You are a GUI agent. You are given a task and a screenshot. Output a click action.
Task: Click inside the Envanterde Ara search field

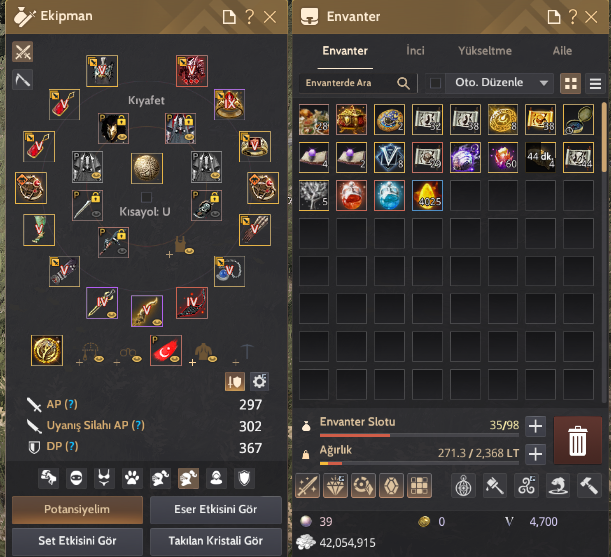tap(348, 83)
